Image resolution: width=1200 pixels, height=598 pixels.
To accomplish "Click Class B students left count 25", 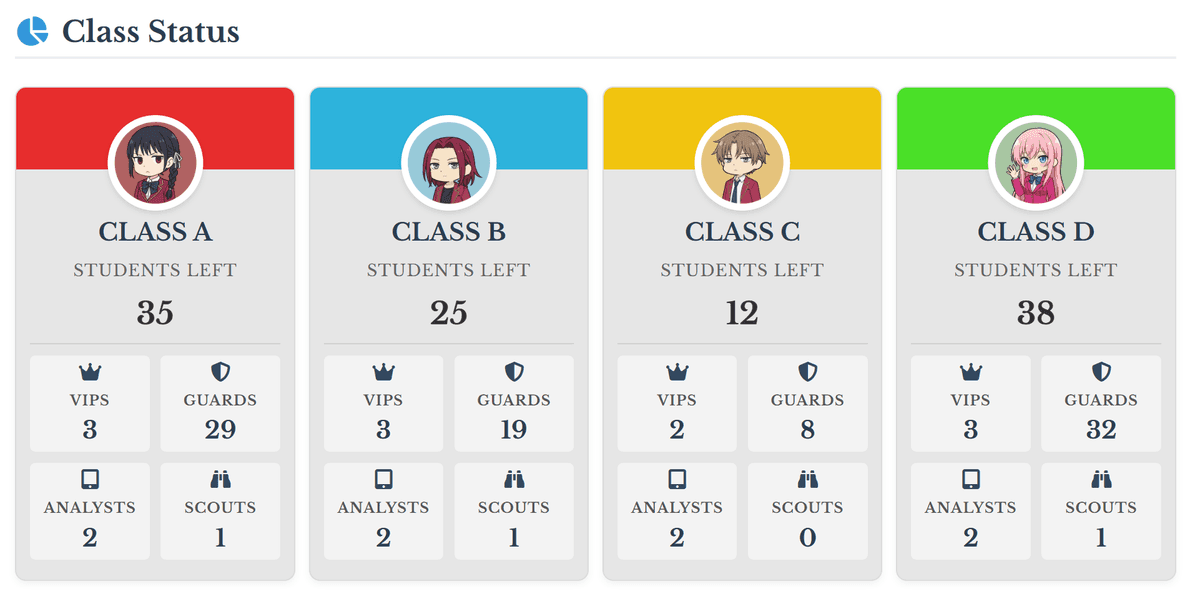I will click(x=448, y=313).
